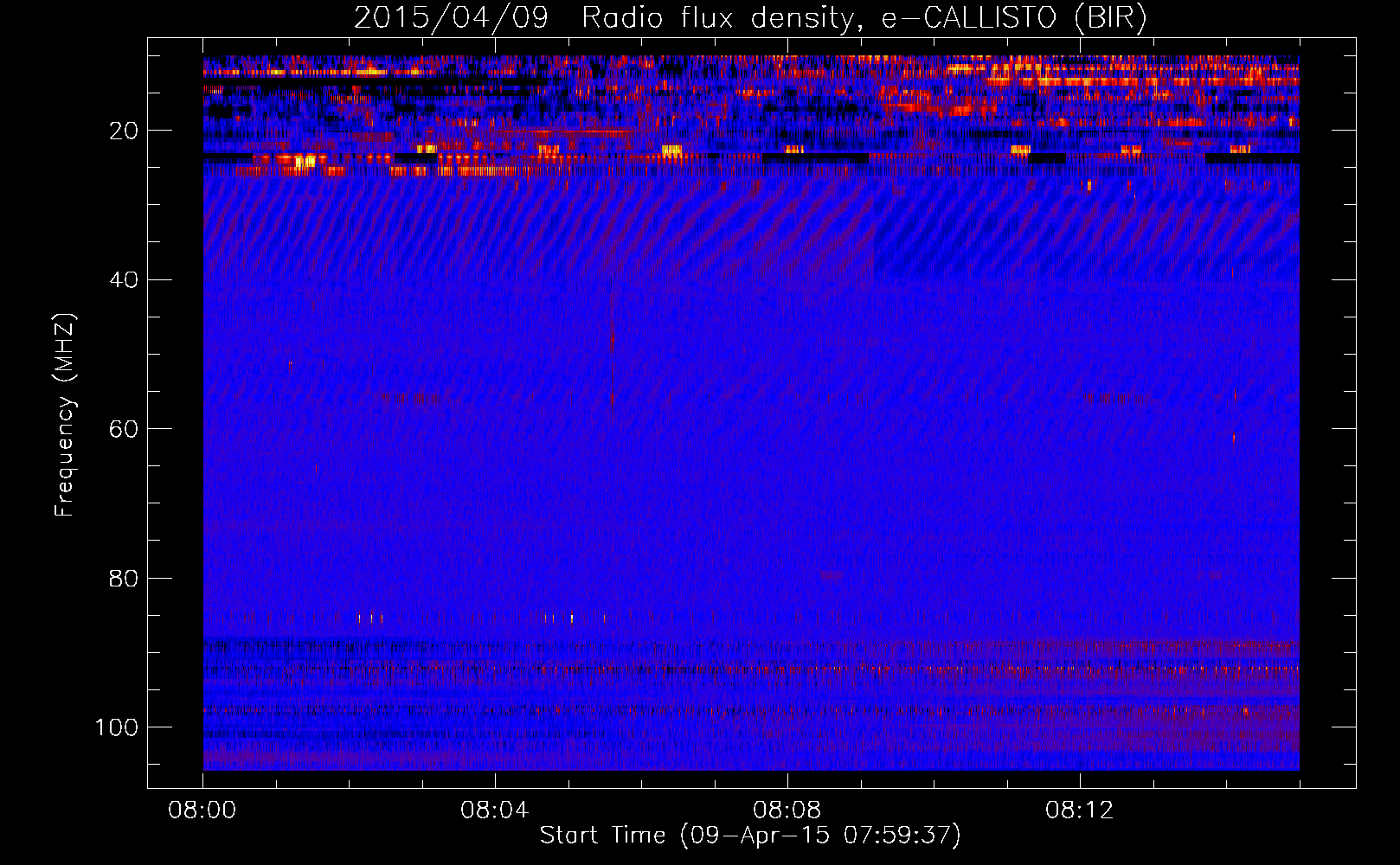Click the '80' frequency tick label
This screenshot has height=865, width=1400.
[124, 578]
